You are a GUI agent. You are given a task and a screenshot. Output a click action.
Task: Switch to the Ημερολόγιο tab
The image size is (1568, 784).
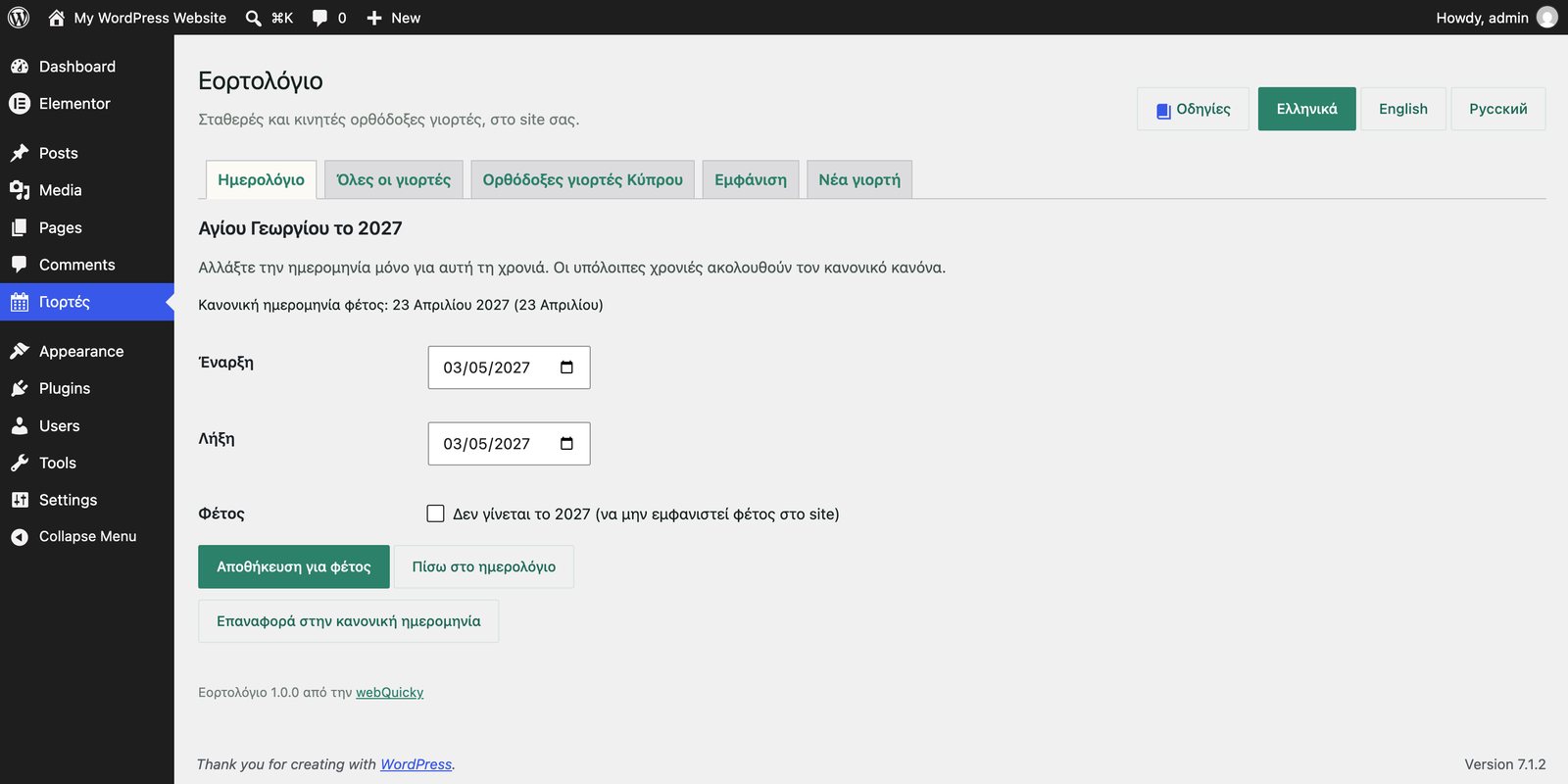[x=261, y=179]
